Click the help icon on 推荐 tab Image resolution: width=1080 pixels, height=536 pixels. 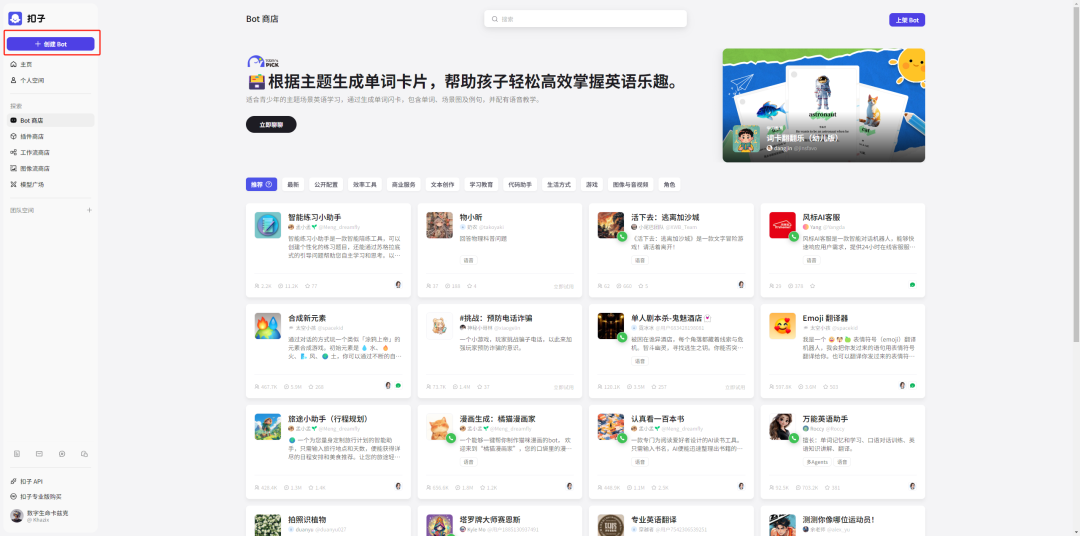coord(269,185)
